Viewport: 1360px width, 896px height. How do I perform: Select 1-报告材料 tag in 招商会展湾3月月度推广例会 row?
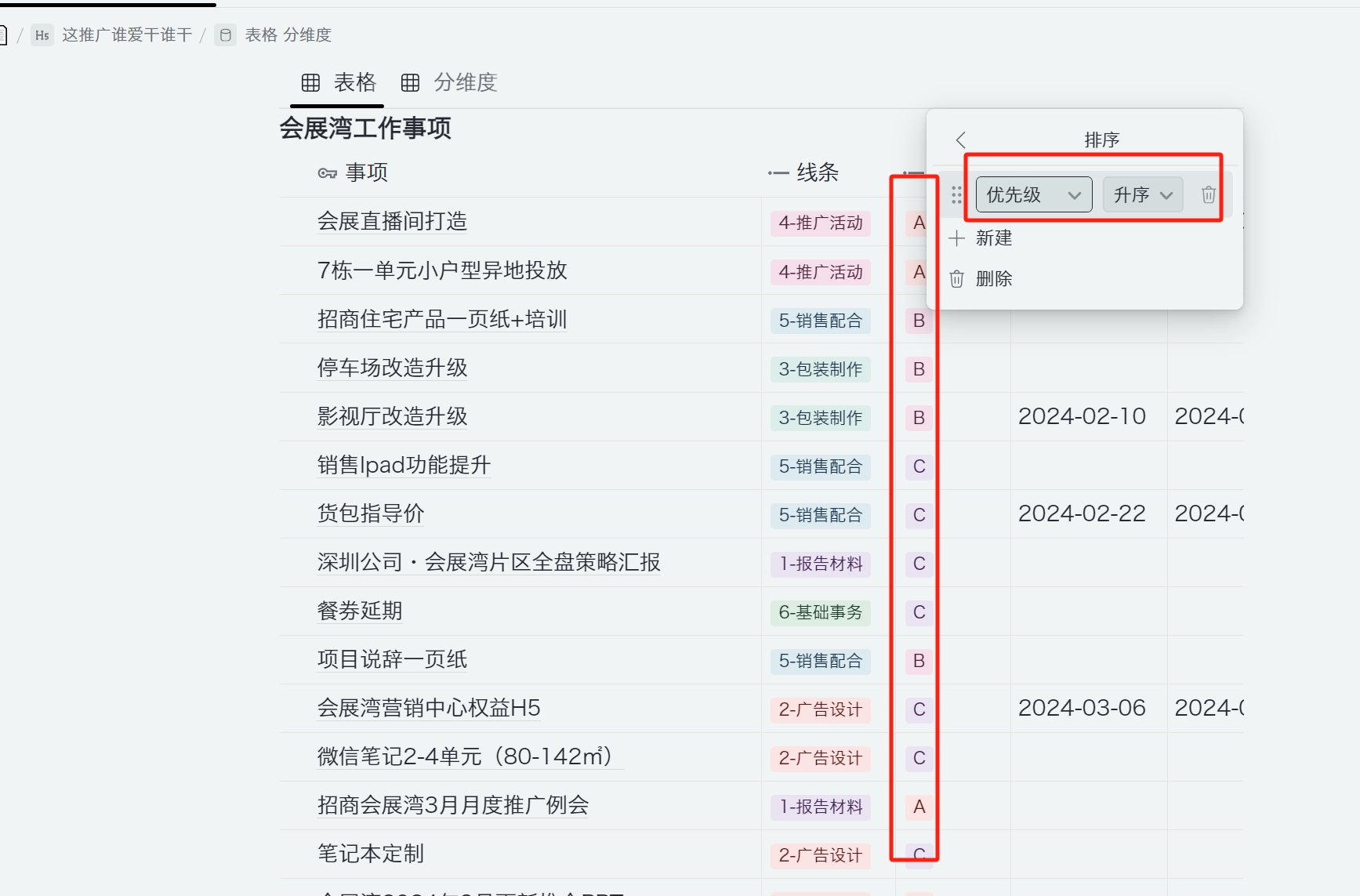[821, 807]
